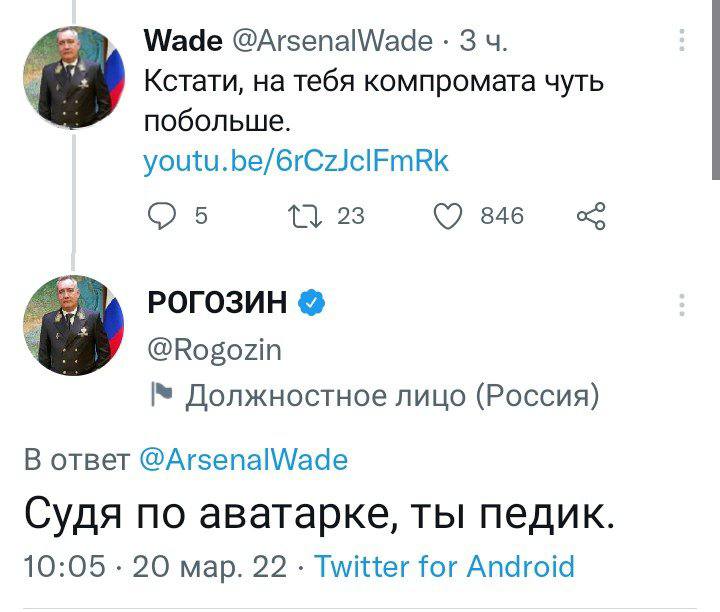Expand the three-dot menu on РОГОЗИН's tweet

point(682,305)
